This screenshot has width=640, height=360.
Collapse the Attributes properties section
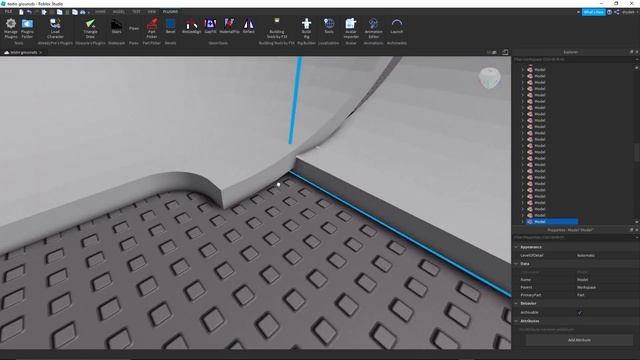[x=516, y=321]
